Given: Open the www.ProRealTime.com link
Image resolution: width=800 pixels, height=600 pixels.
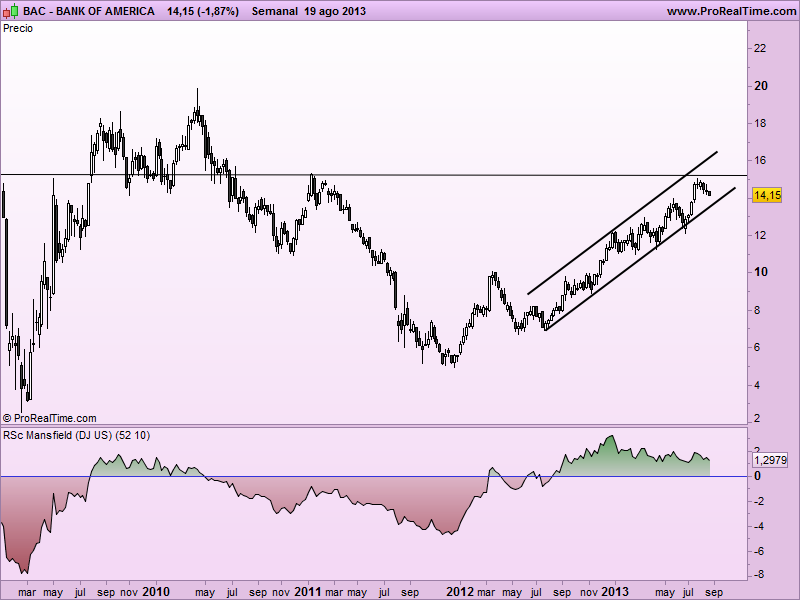Looking at the screenshot, I should click(x=732, y=11).
